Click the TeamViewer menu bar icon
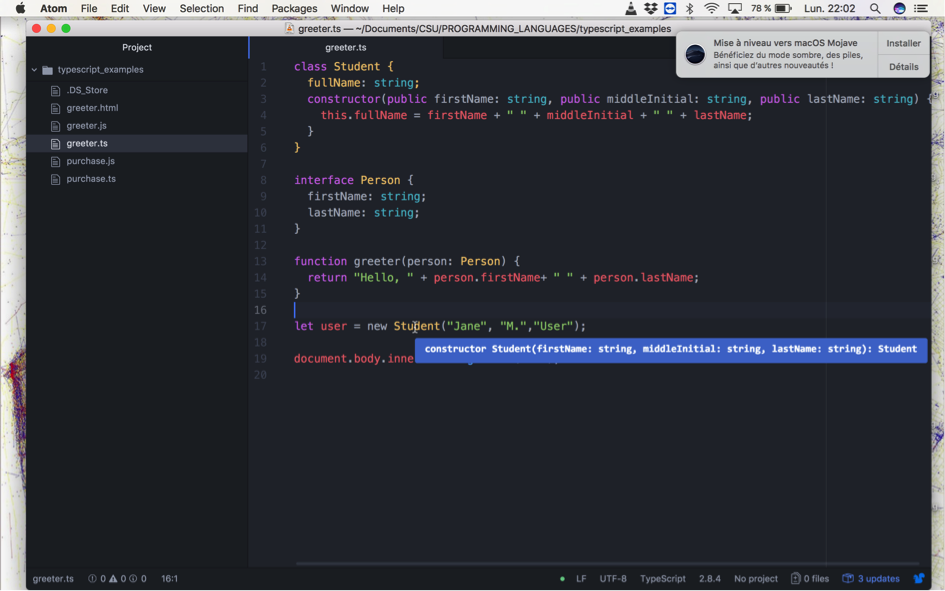Viewport: 945px width, 591px height. (670, 8)
